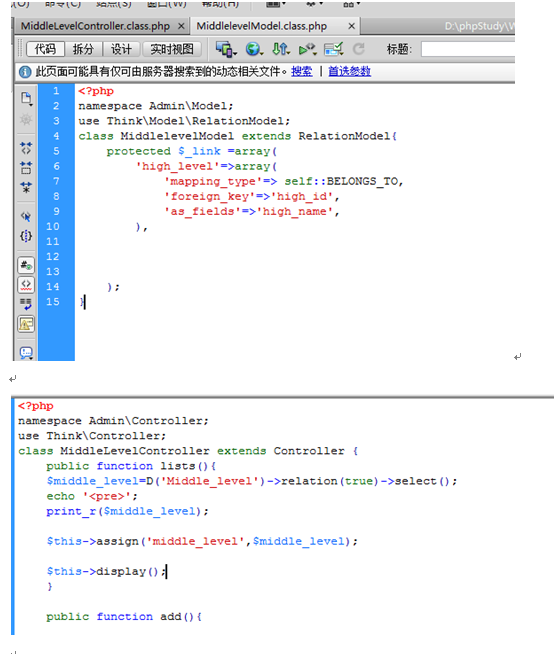The width and height of the screenshot is (554, 654).
Task: Click the greyed Refresh icon
Action: tap(358, 49)
